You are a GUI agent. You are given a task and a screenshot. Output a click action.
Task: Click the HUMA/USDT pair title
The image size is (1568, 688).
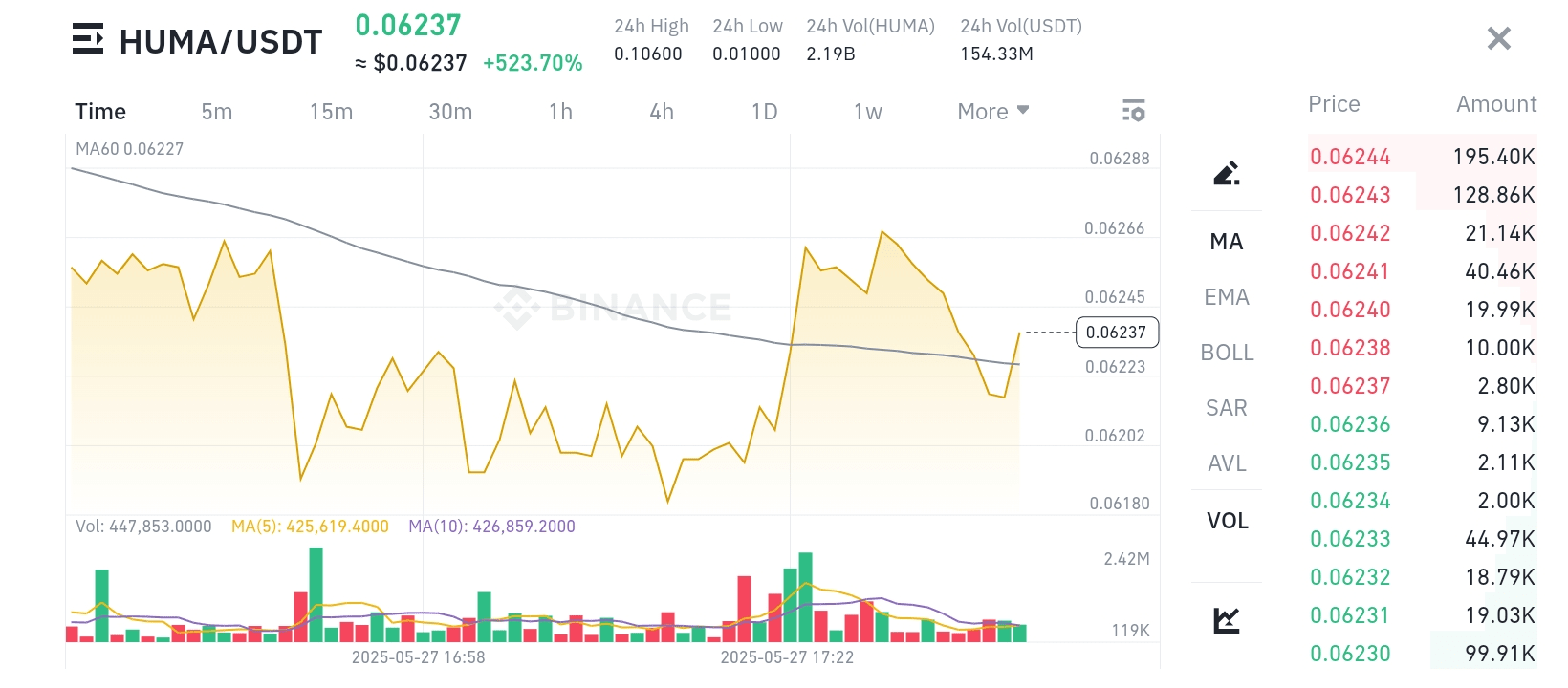(x=221, y=42)
